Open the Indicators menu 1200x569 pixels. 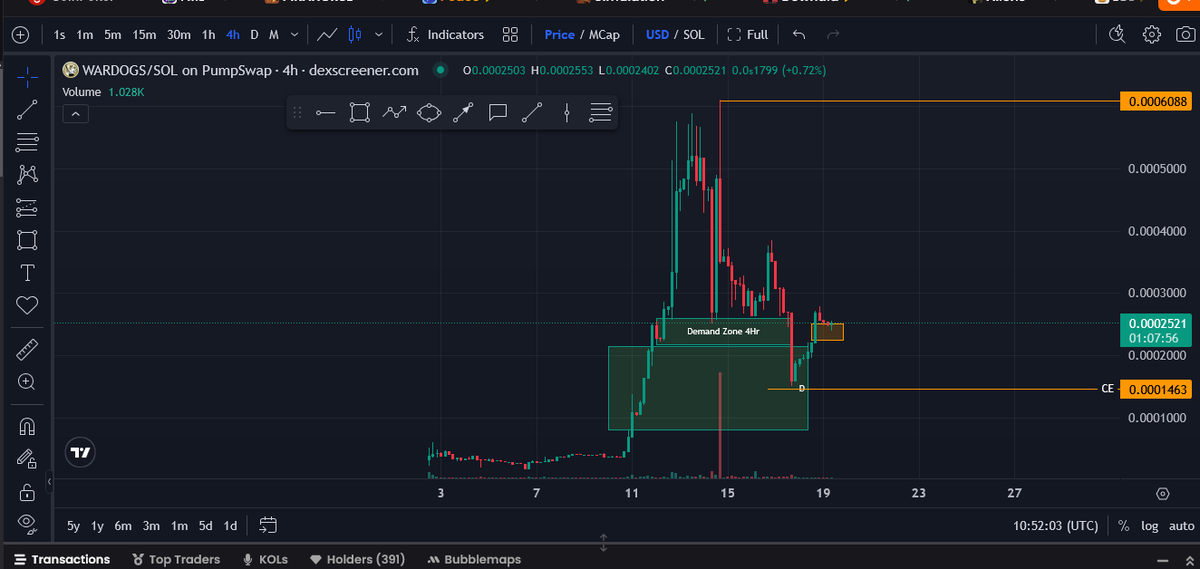tap(445, 35)
